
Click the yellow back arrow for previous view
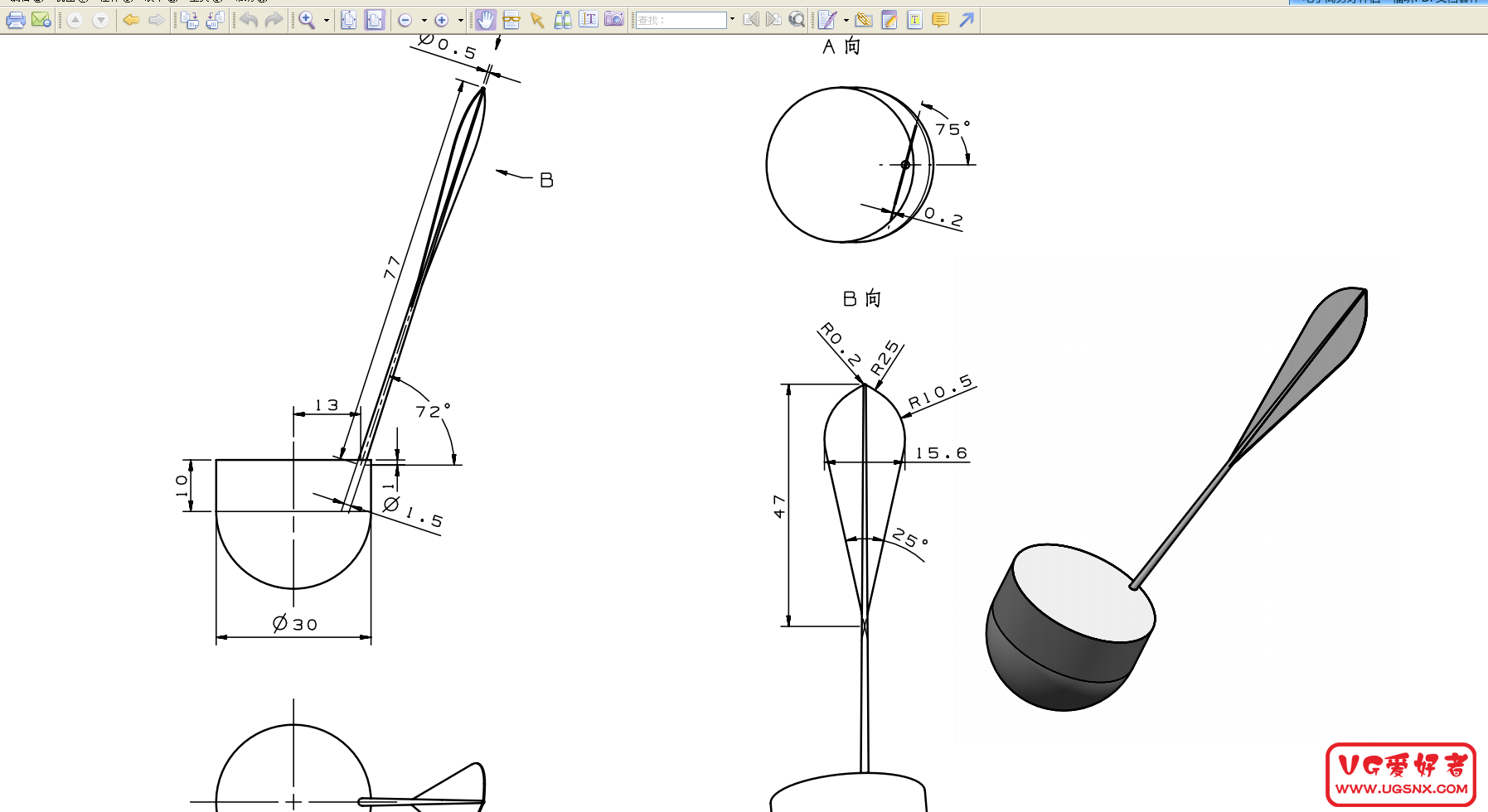pyautogui.click(x=130, y=20)
